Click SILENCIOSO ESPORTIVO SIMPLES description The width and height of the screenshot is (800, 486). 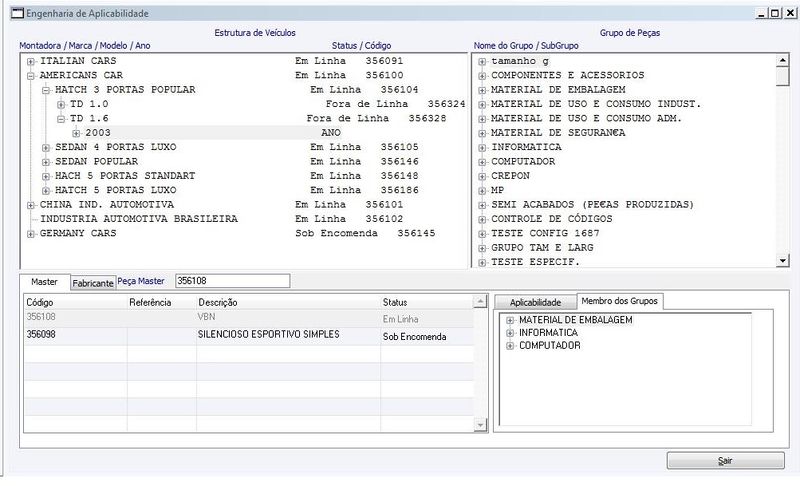coord(268,335)
